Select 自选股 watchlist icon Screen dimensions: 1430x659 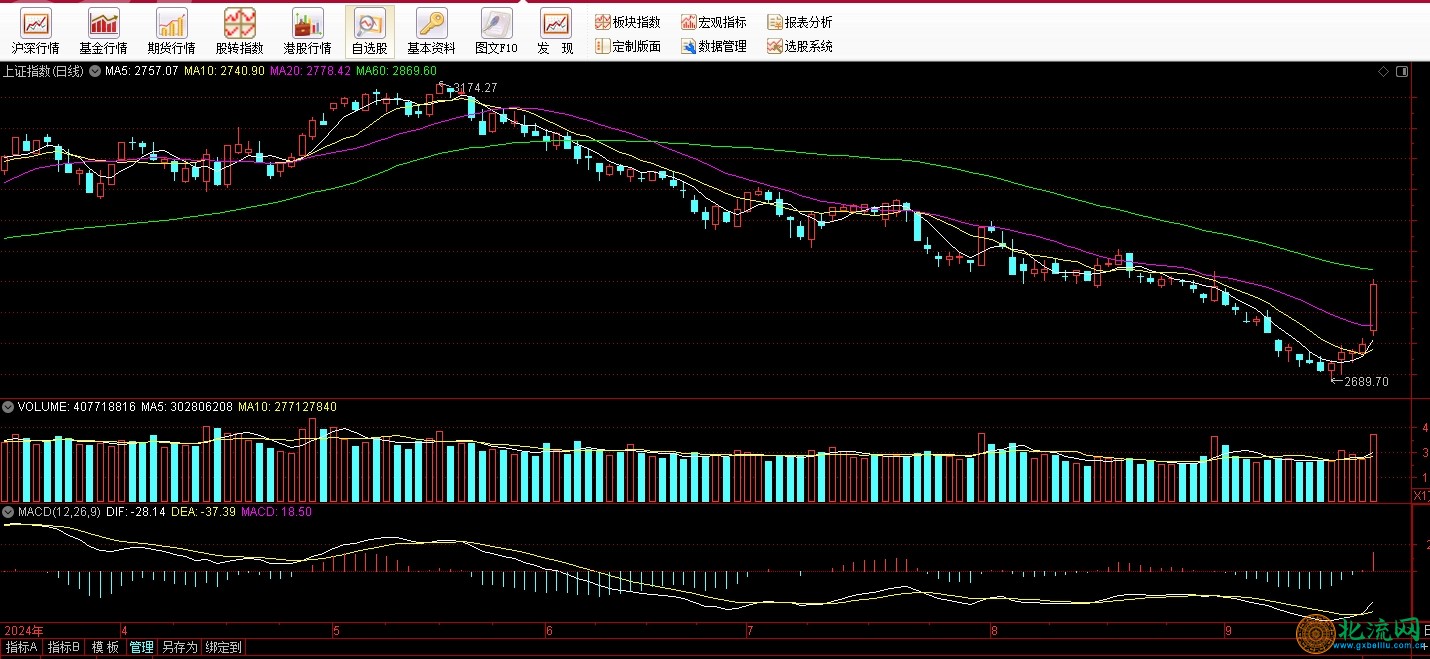[369, 31]
